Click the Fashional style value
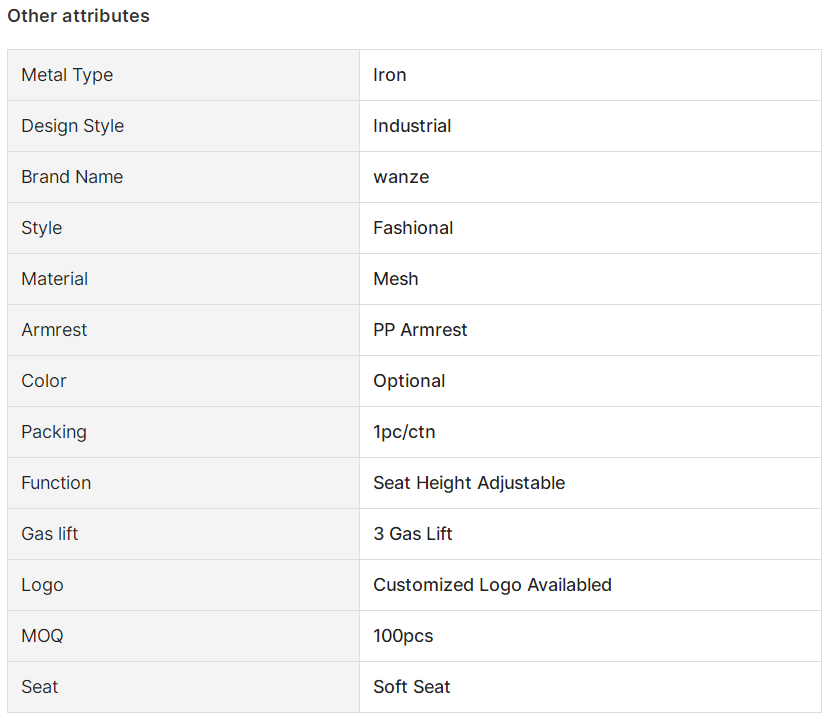 point(413,228)
